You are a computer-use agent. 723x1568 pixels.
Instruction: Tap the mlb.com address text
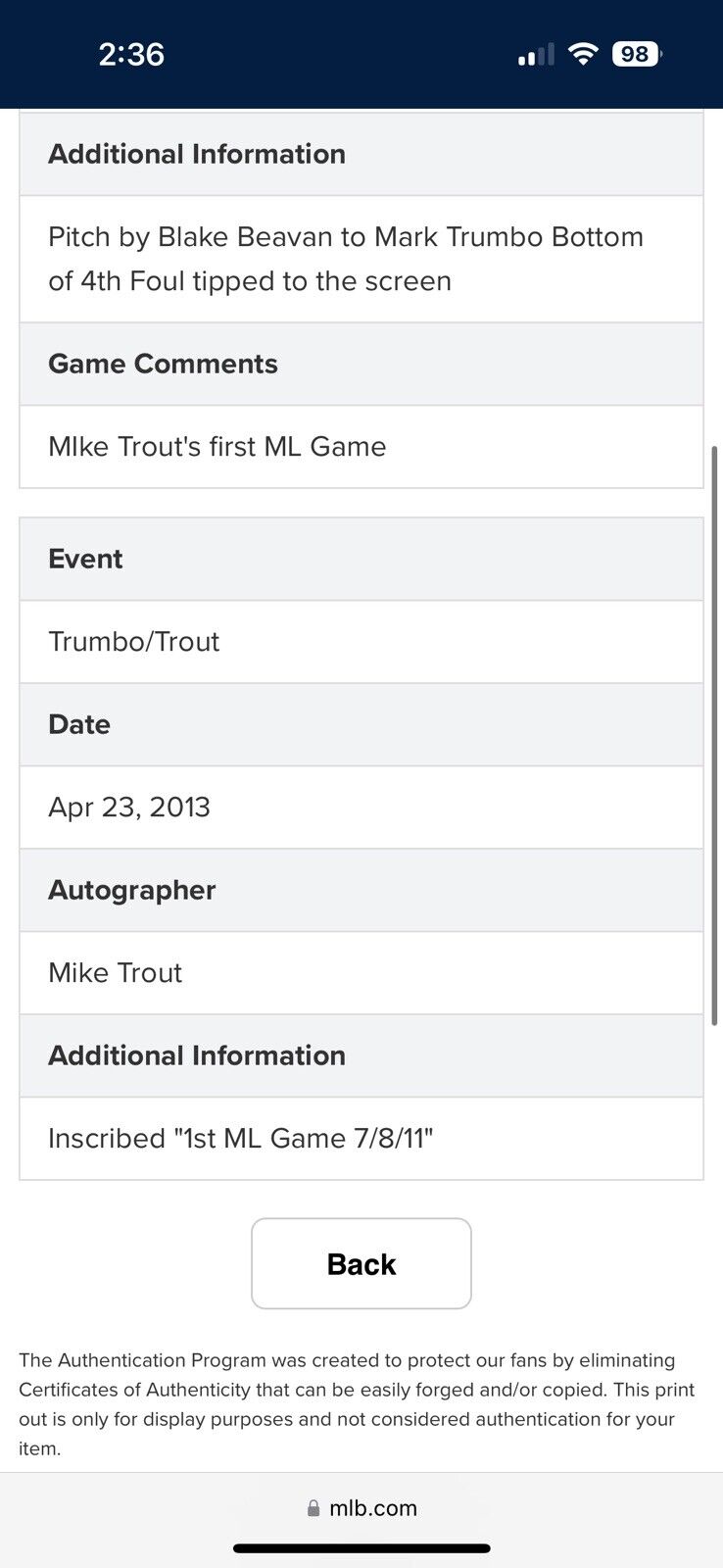tap(373, 1508)
